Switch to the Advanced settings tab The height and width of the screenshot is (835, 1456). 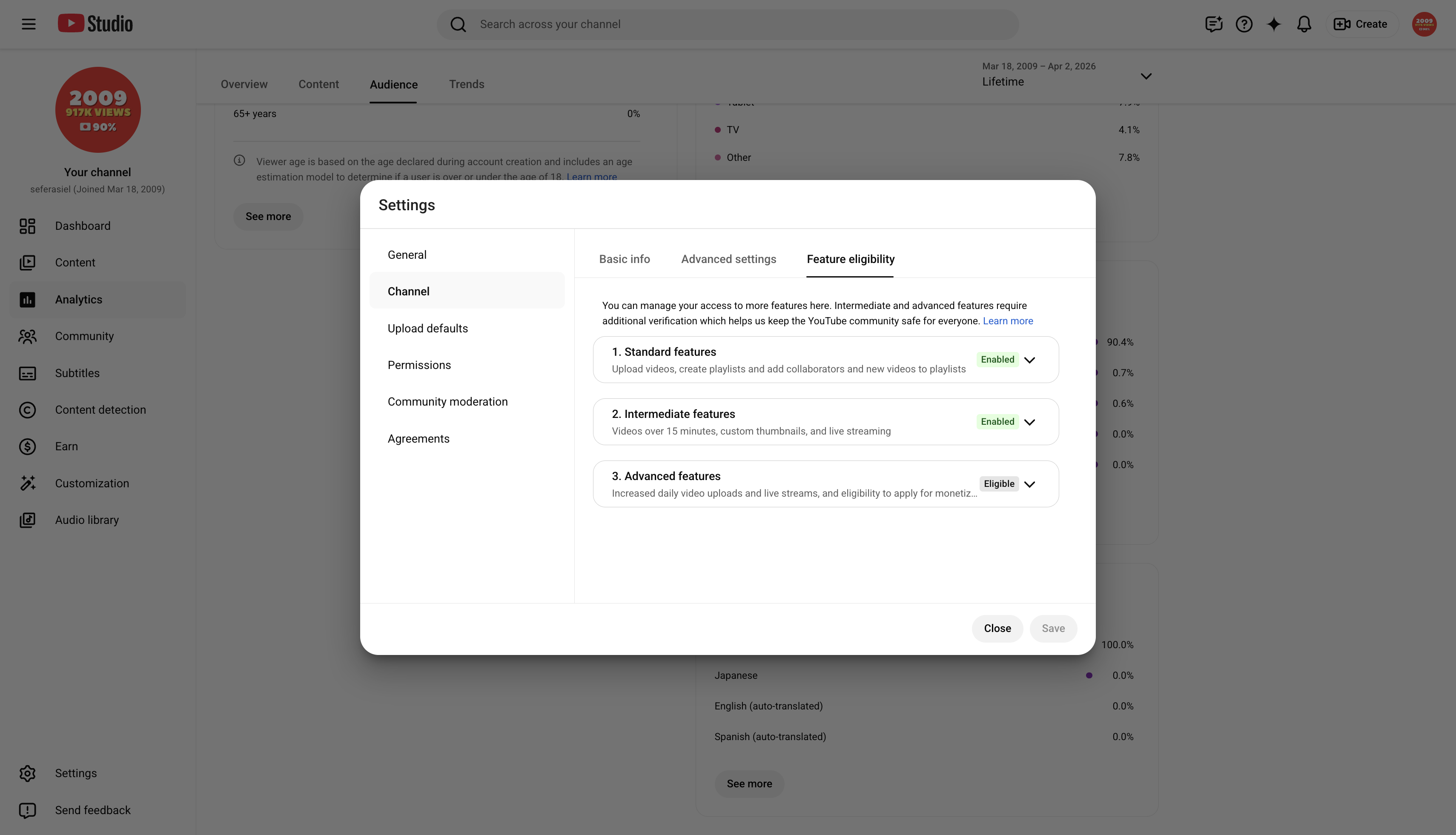click(728, 259)
